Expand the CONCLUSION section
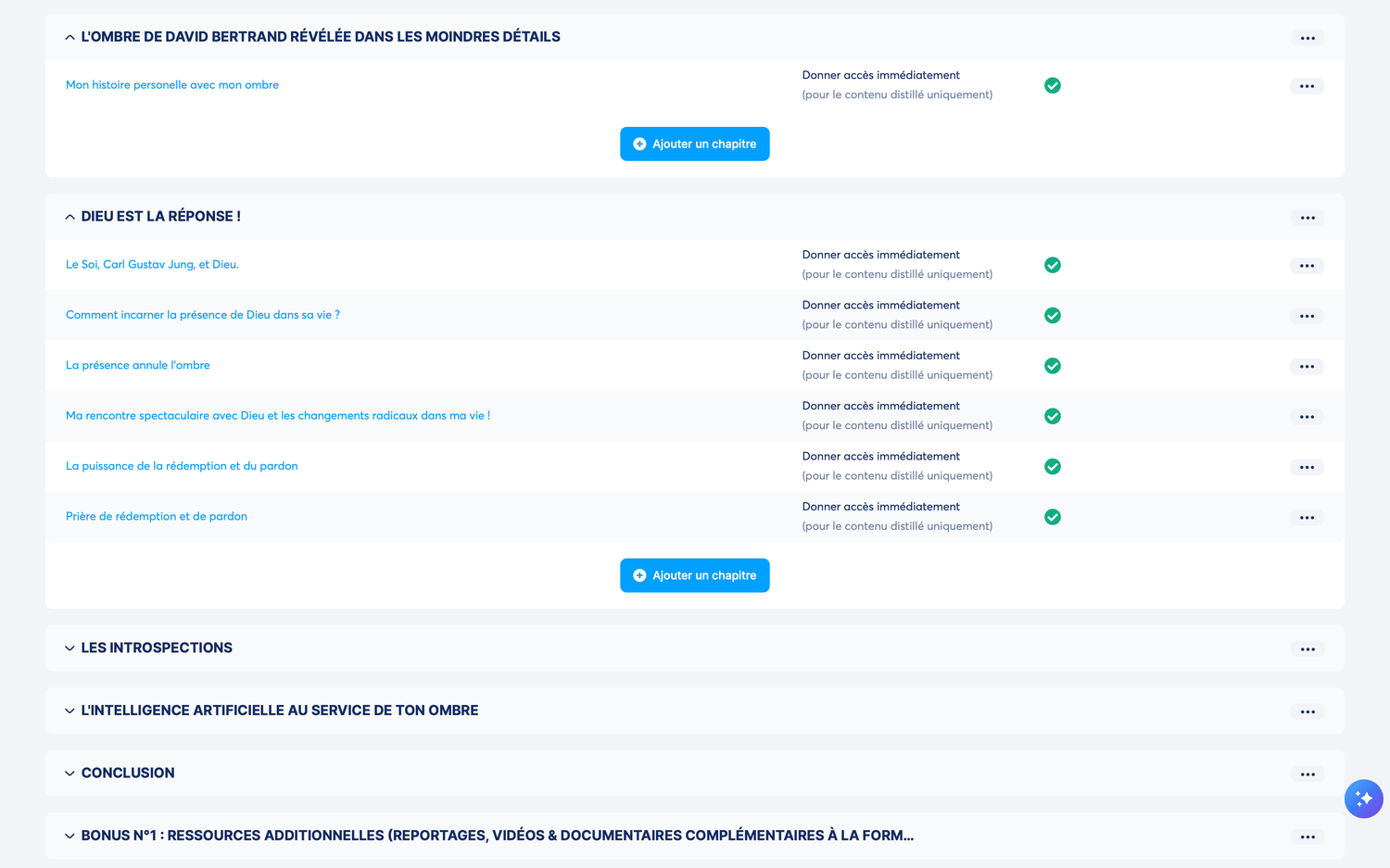This screenshot has width=1390, height=868. coord(69,774)
